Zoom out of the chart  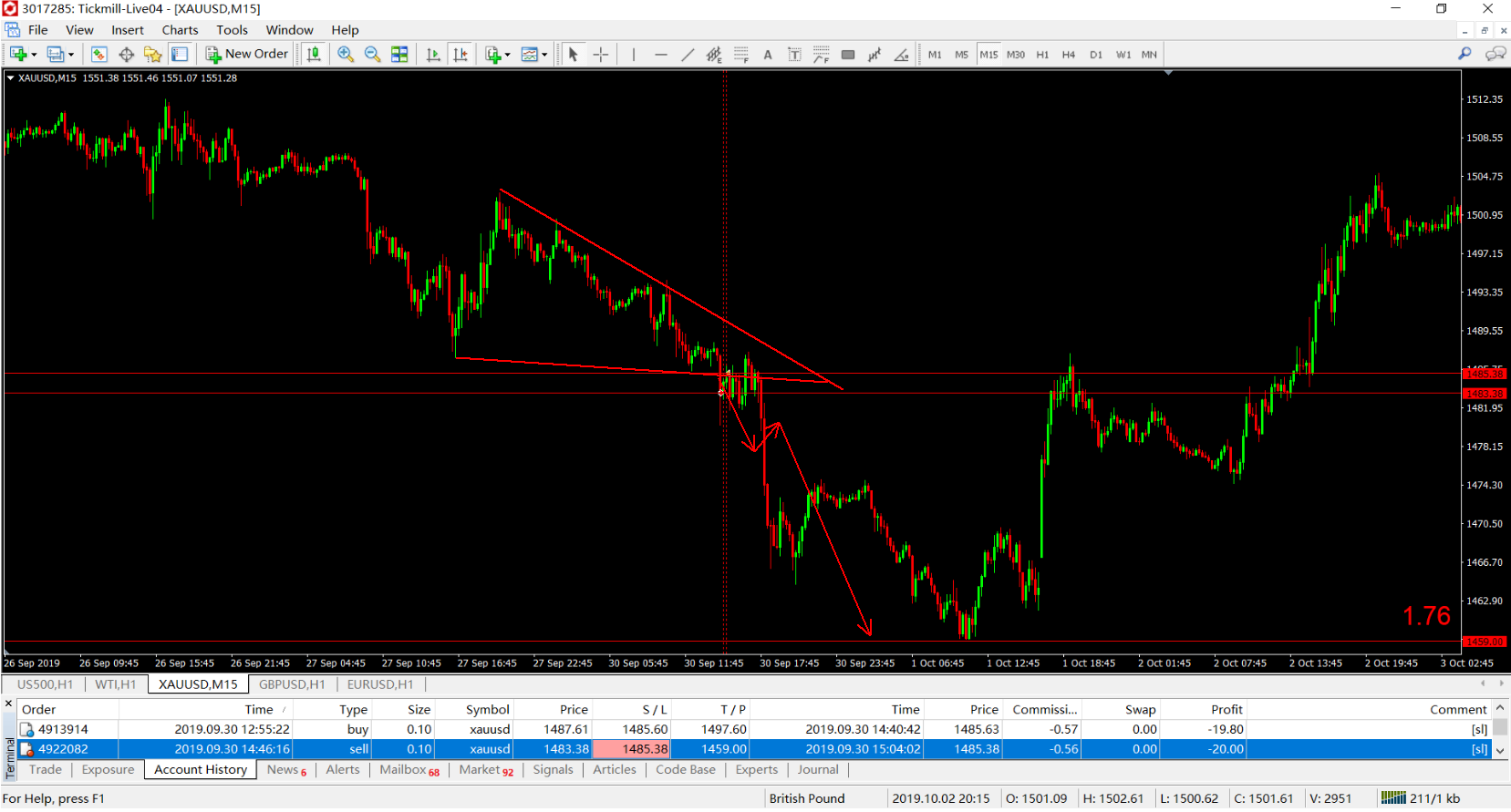click(372, 55)
